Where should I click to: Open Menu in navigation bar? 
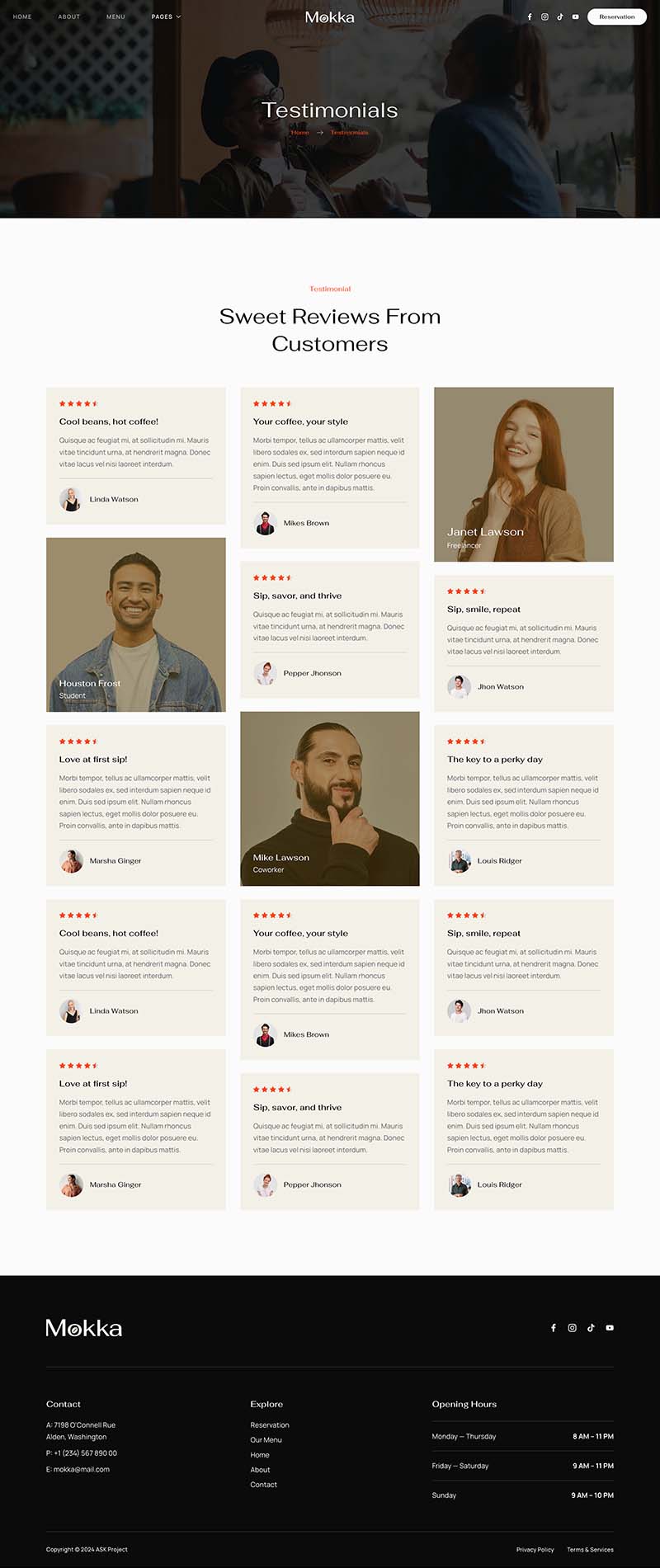[115, 16]
